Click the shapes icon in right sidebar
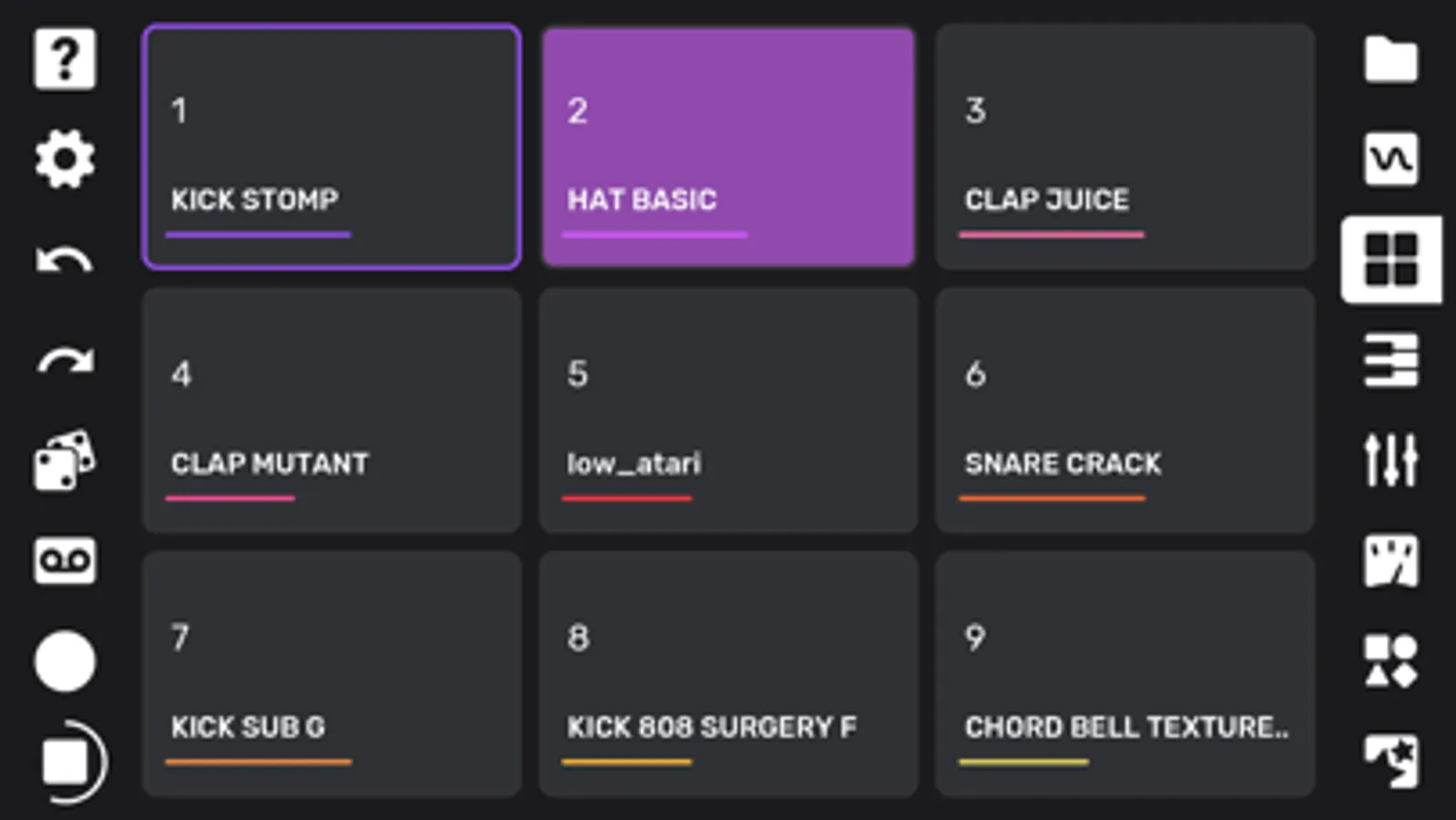The image size is (1456, 820). 1390,661
